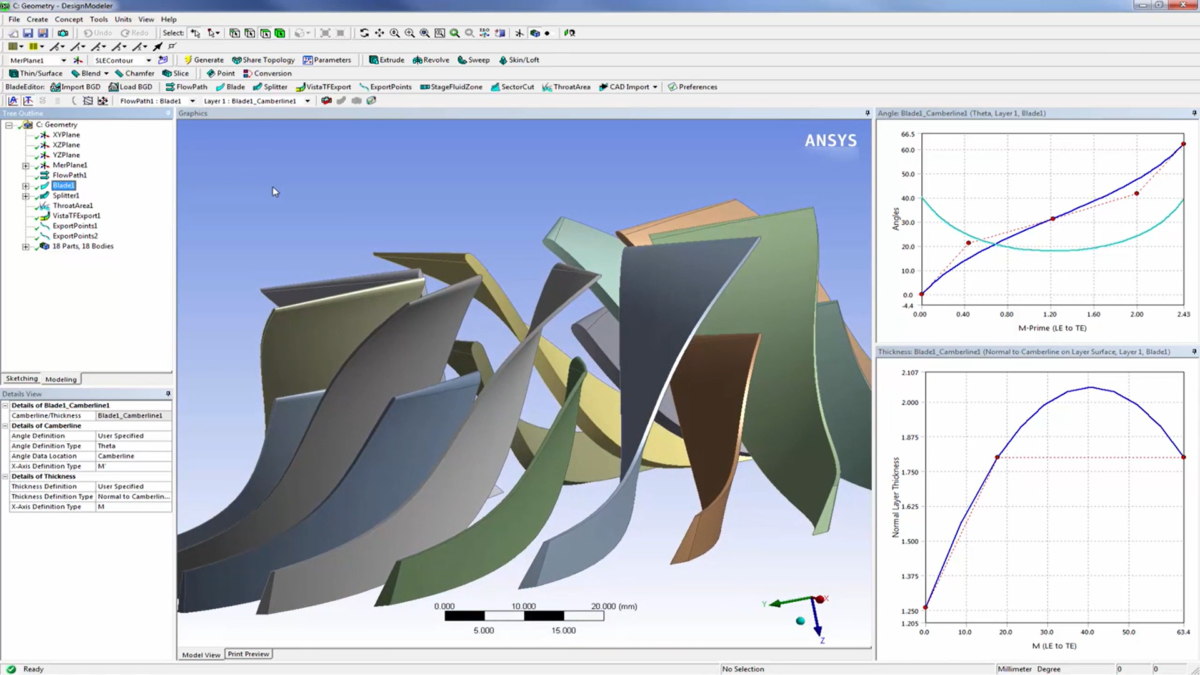
Task: Open the Preferences tool
Action: point(692,87)
